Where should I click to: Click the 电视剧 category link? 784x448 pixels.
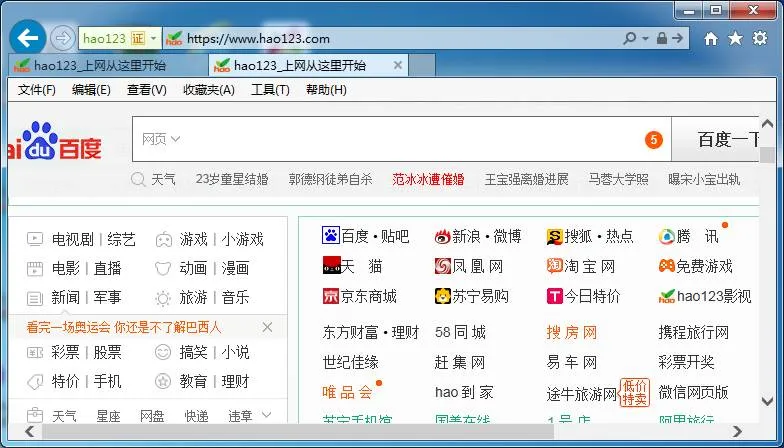click(72, 240)
